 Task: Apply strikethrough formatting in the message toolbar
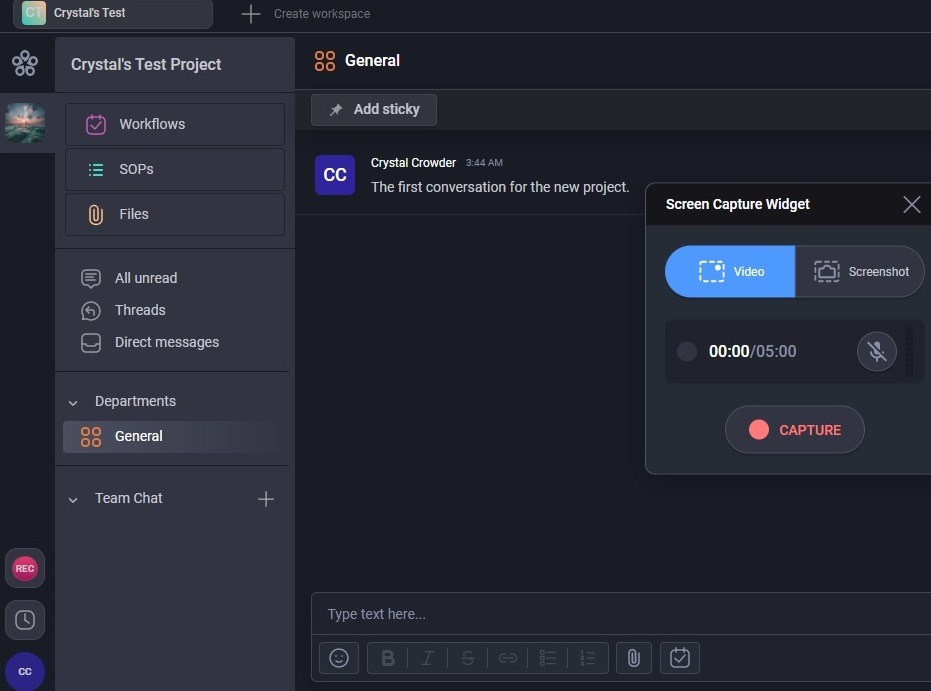(x=467, y=657)
